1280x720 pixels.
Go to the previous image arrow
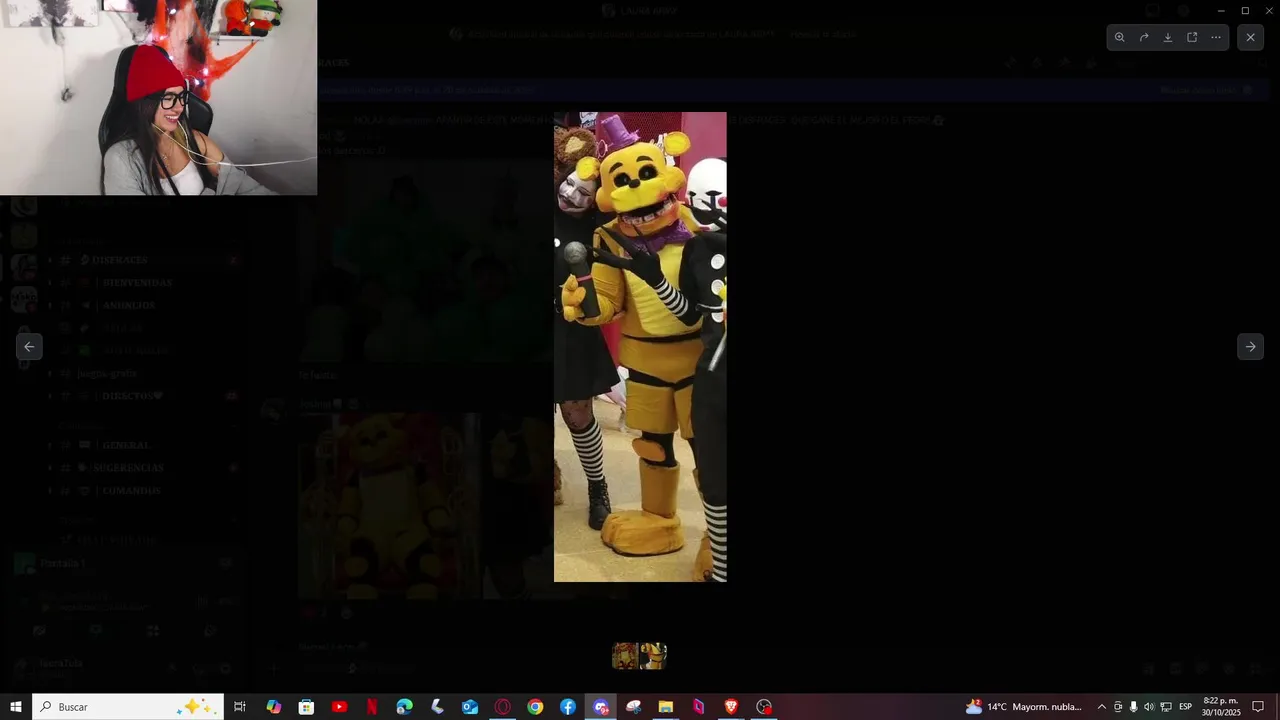coord(29,346)
